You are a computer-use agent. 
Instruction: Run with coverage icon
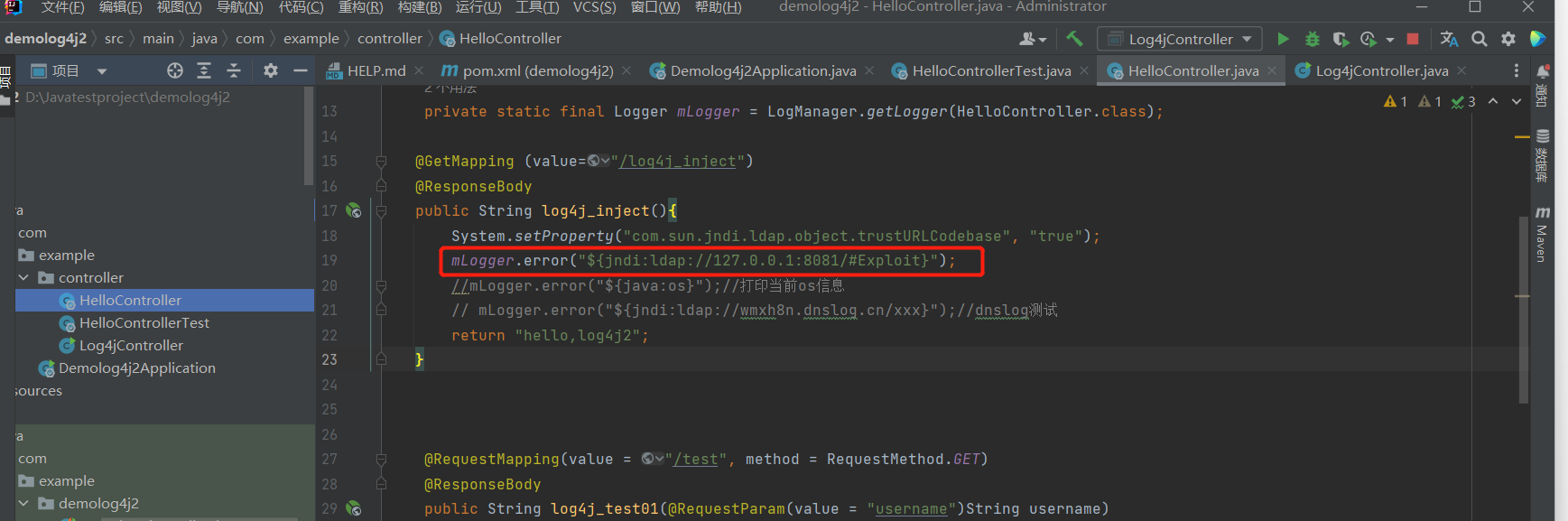[1341, 39]
